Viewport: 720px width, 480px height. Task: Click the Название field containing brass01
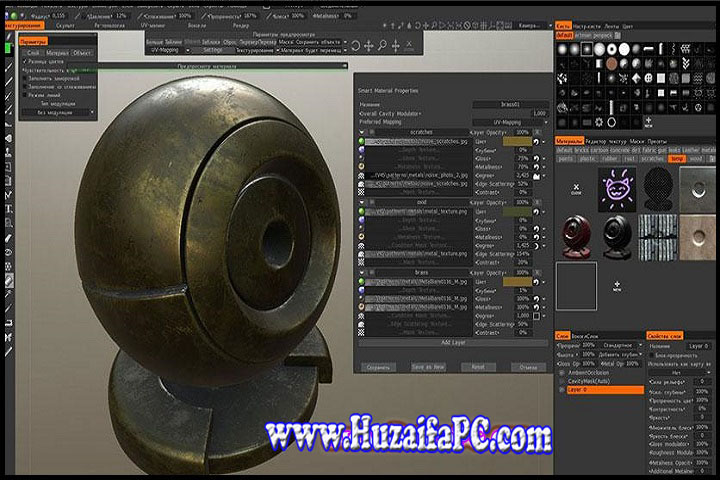pyautogui.click(x=511, y=105)
